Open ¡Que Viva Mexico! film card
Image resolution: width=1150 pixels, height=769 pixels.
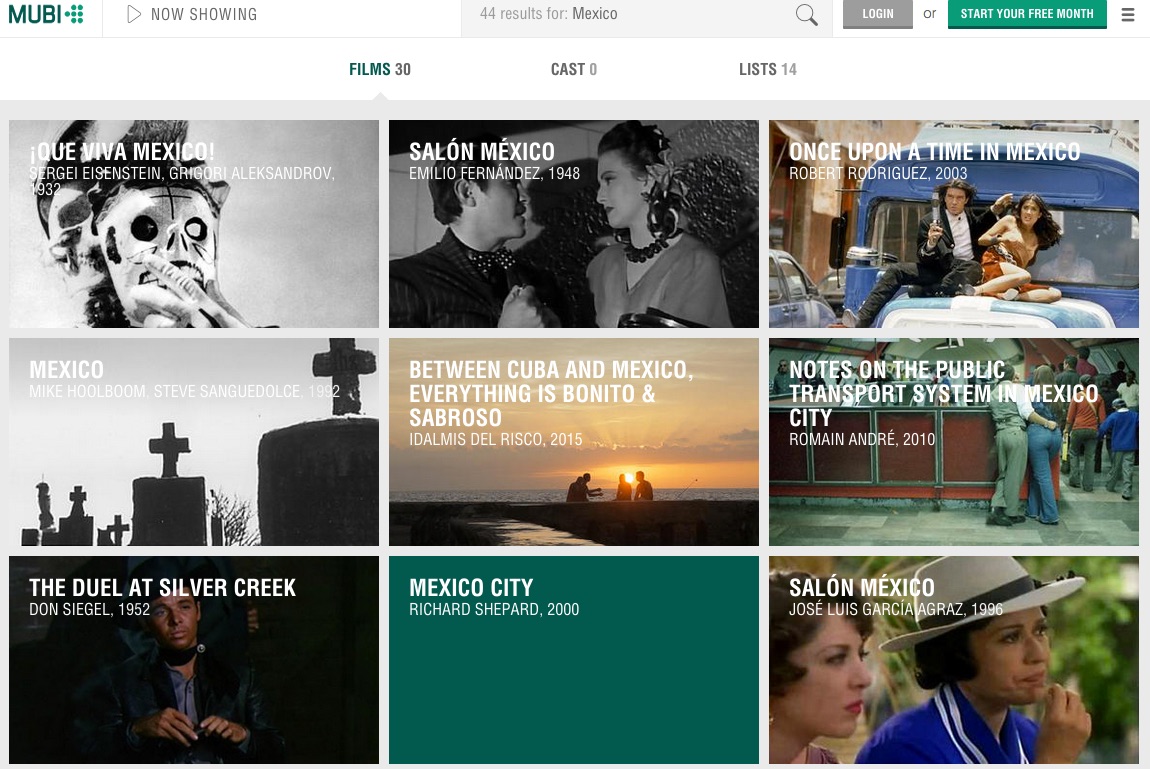194,224
